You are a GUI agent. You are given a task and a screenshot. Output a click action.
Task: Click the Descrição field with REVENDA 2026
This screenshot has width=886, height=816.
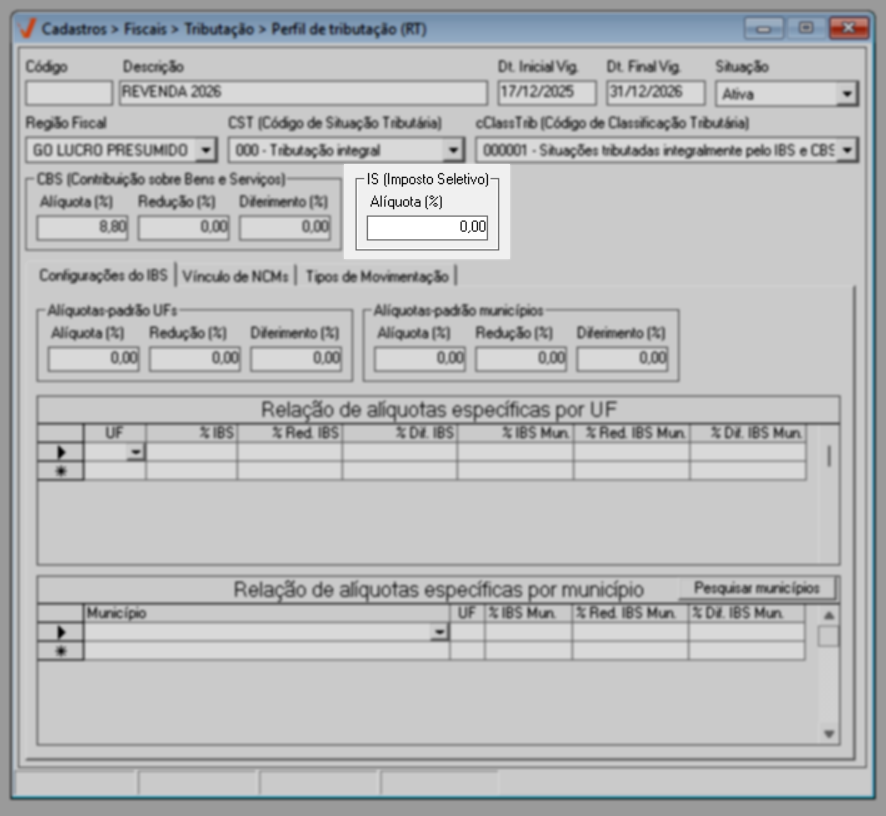click(303, 94)
